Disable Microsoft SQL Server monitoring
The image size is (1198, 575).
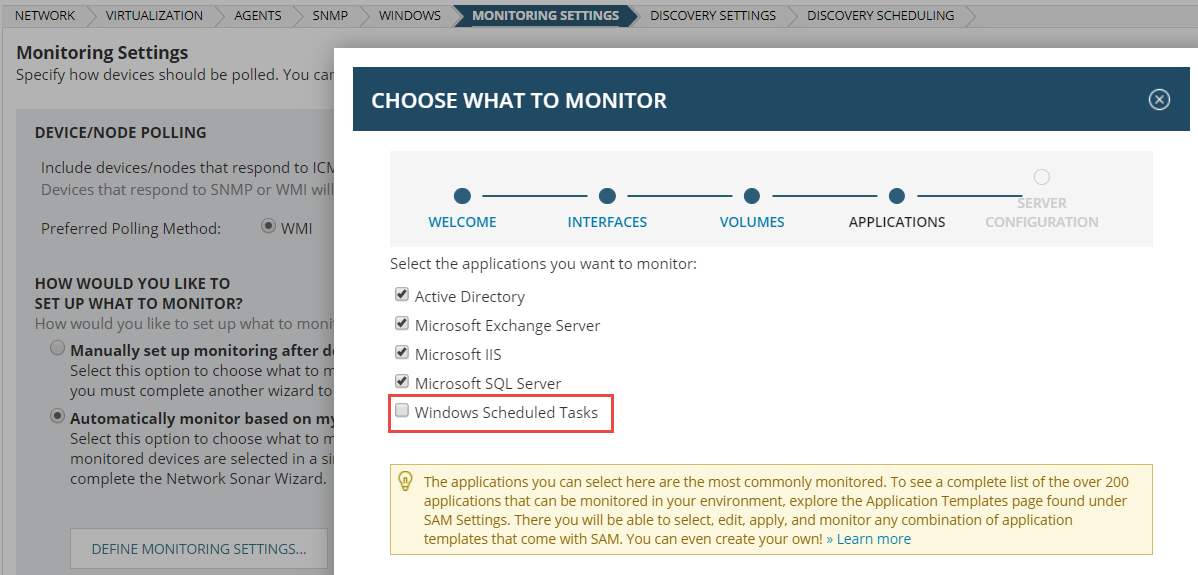(402, 382)
